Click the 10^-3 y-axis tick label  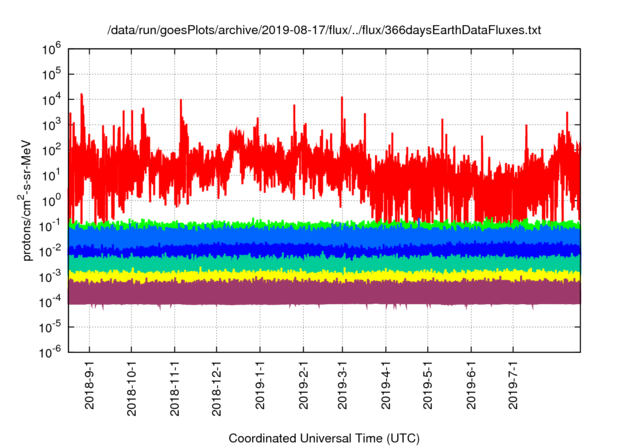pyautogui.click(x=51, y=277)
